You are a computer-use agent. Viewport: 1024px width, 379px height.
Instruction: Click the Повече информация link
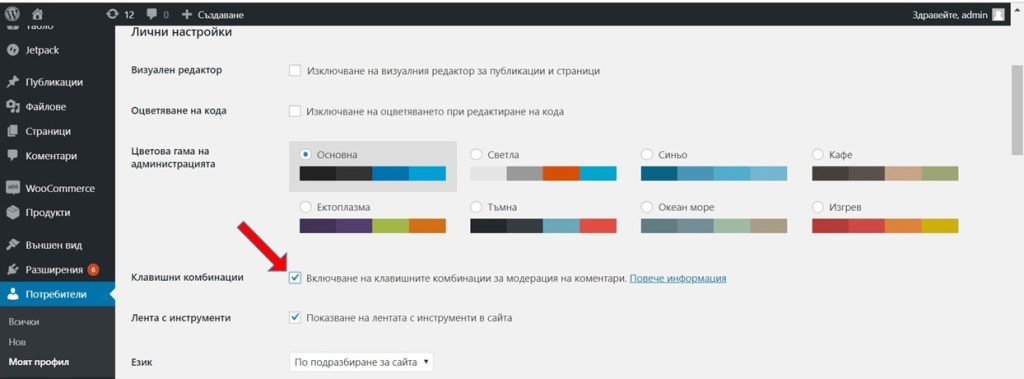(x=678, y=278)
